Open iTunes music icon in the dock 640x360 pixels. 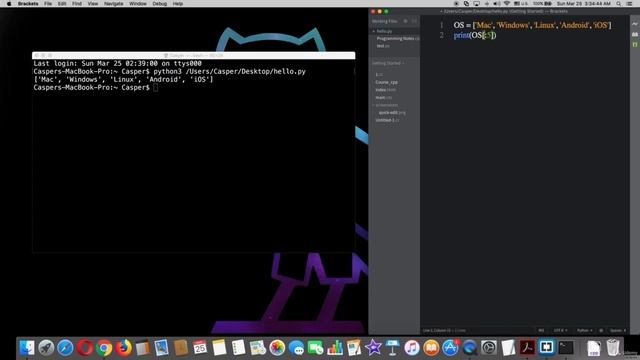tap(412, 348)
